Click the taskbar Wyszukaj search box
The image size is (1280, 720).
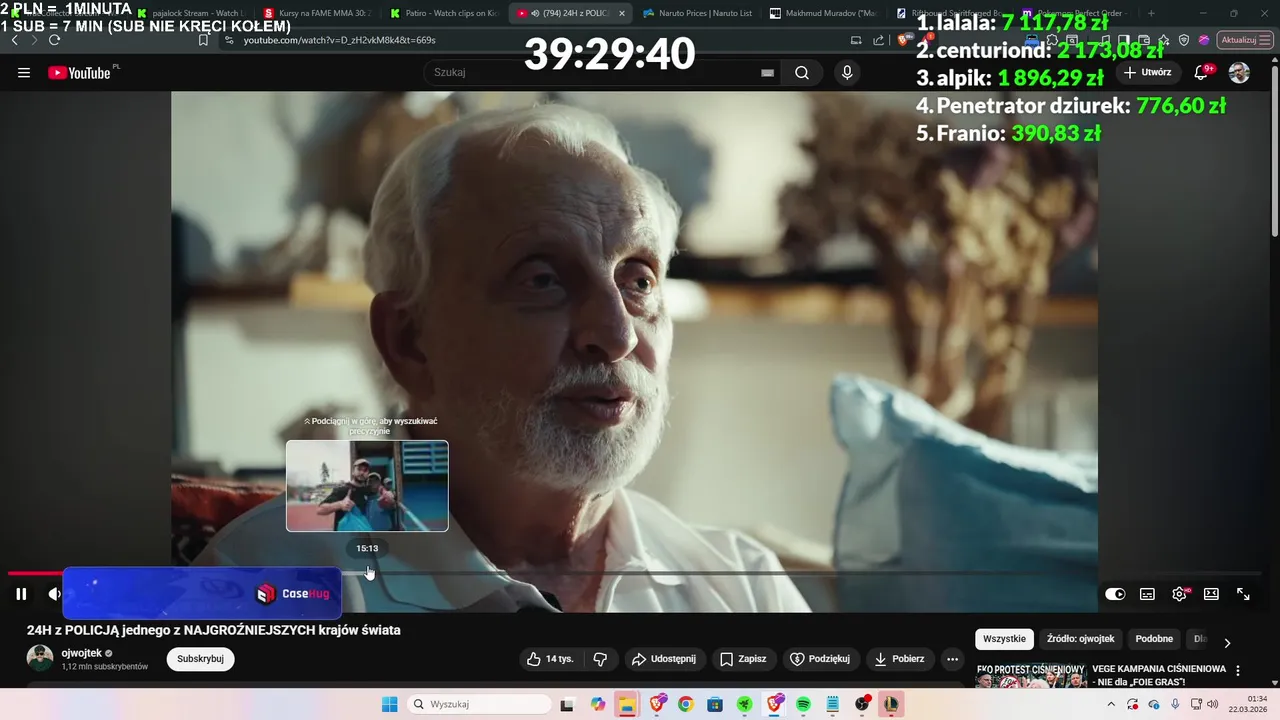(479, 704)
